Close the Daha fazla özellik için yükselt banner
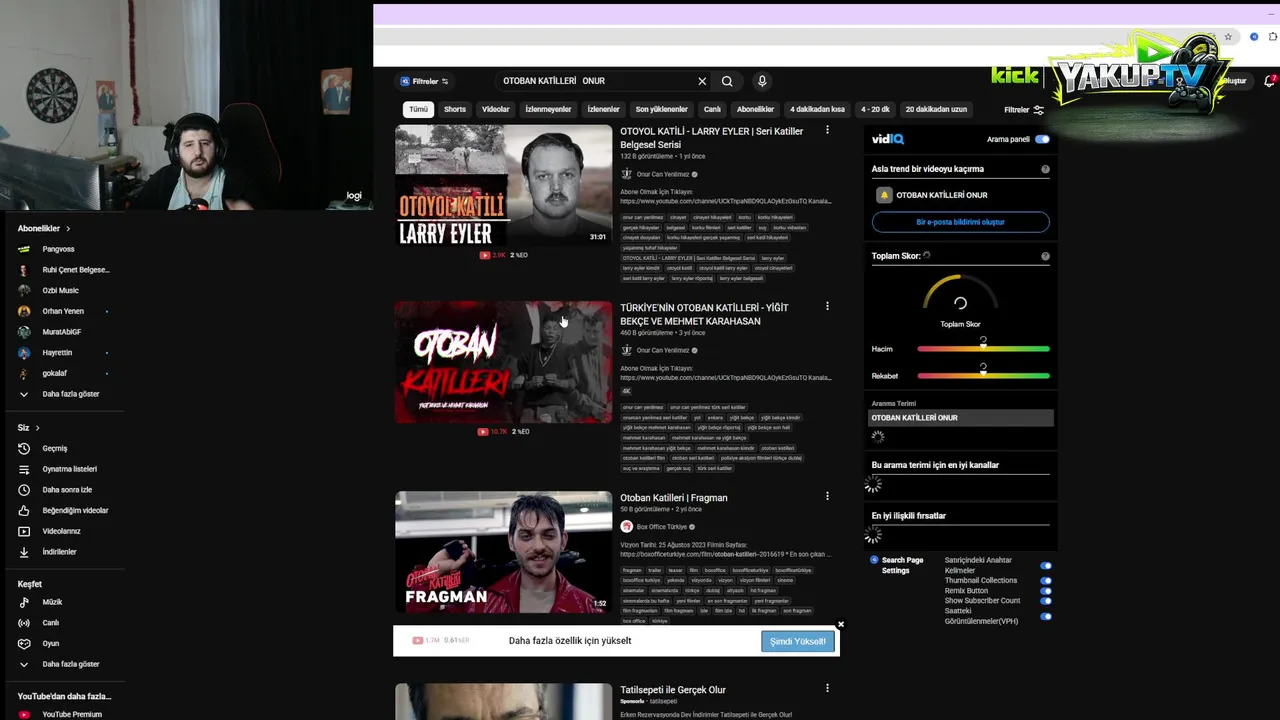This screenshot has height=720, width=1280. 840,624
